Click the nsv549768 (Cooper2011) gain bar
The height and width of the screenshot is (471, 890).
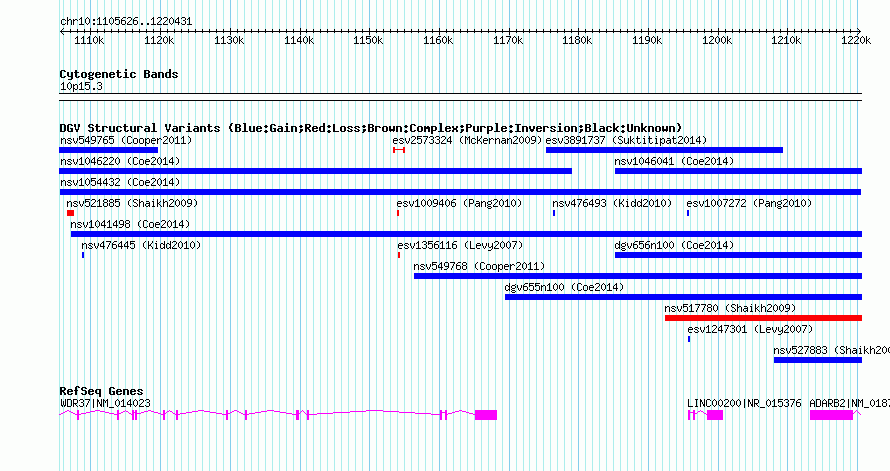(x=638, y=276)
